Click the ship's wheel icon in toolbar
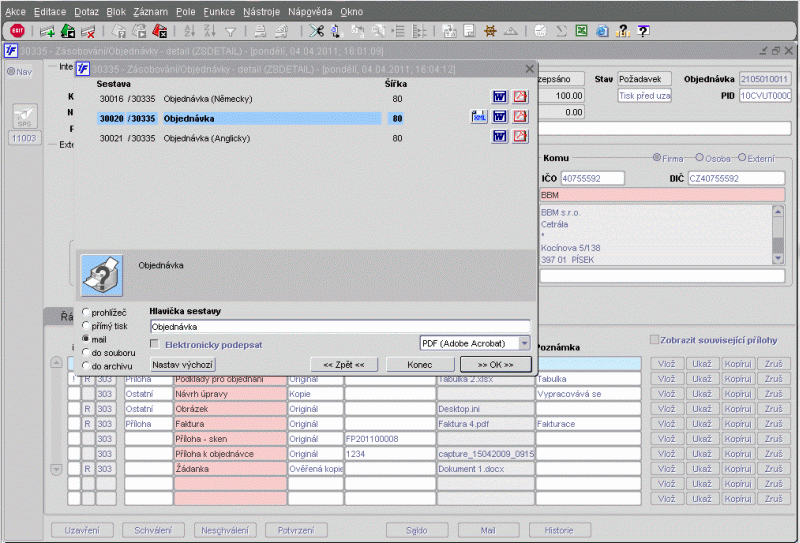Screen dimensions: 800x543 point(490,31)
